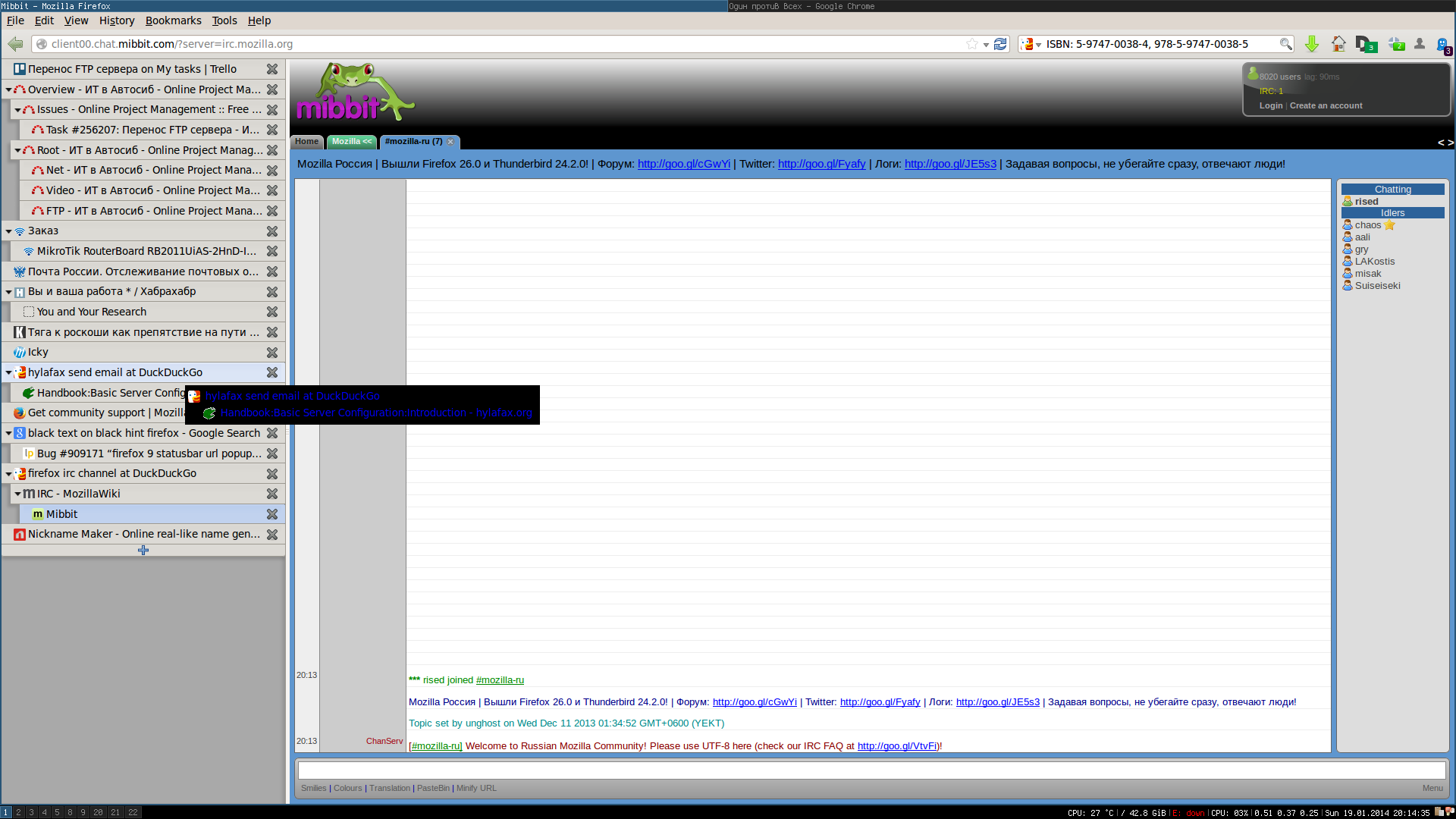The image size is (1456, 819).
Task: Close the Nickname Maker tab
Action: (272, 535)
